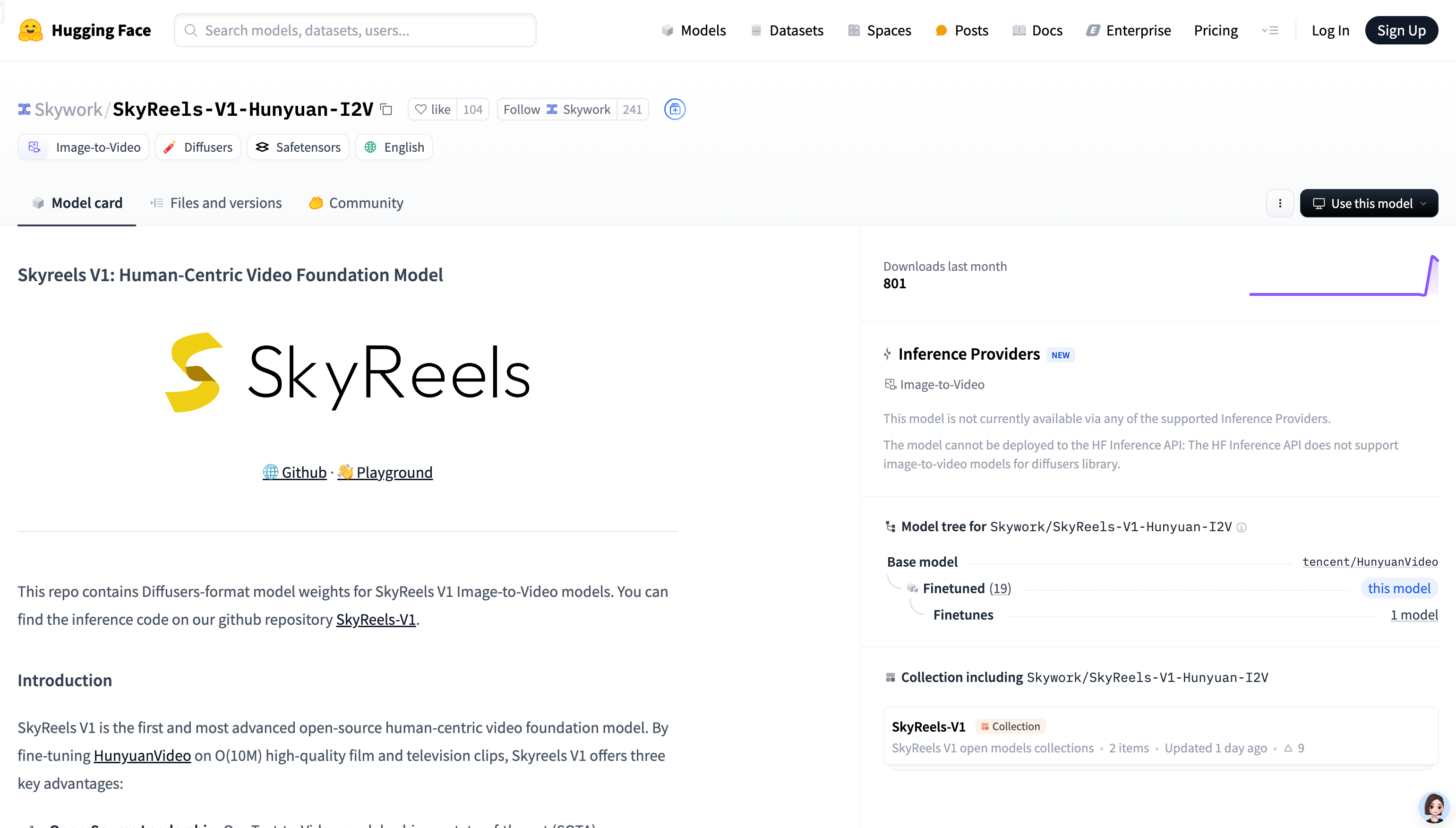Expand the Finetuned (19) models list
This screenshot has height=828, width=1456.
pyautogui.click(x=1000, y=588)
